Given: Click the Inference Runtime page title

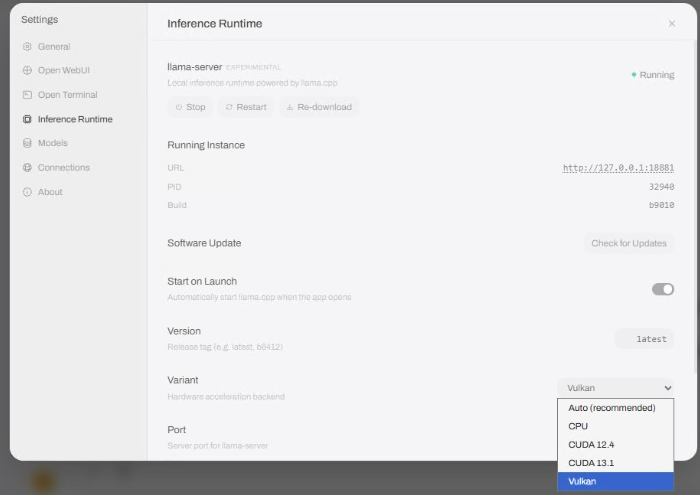Looking at the screenshot, I should click(215, 24).
